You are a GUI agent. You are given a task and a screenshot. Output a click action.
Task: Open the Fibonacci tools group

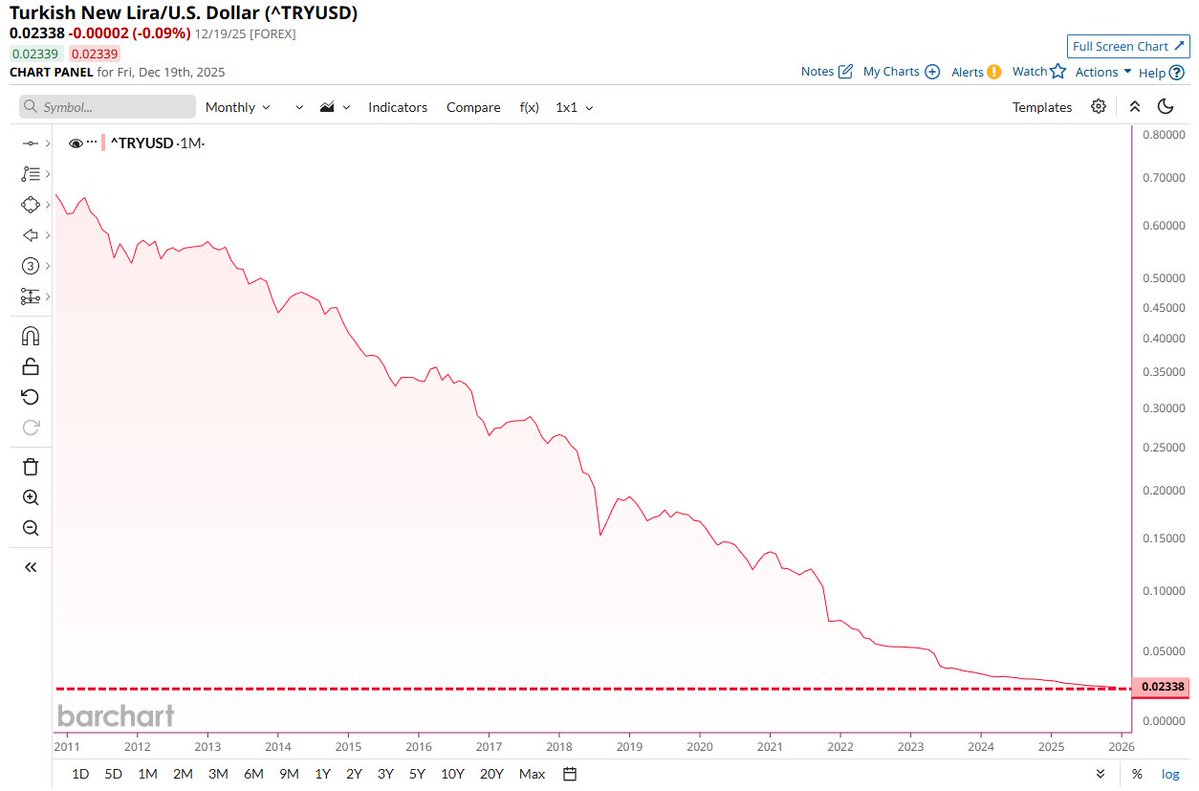click(30, 174)
